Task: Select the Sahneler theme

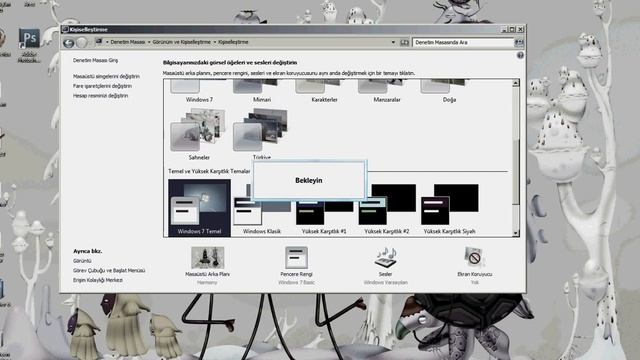Action: [199, 134]
